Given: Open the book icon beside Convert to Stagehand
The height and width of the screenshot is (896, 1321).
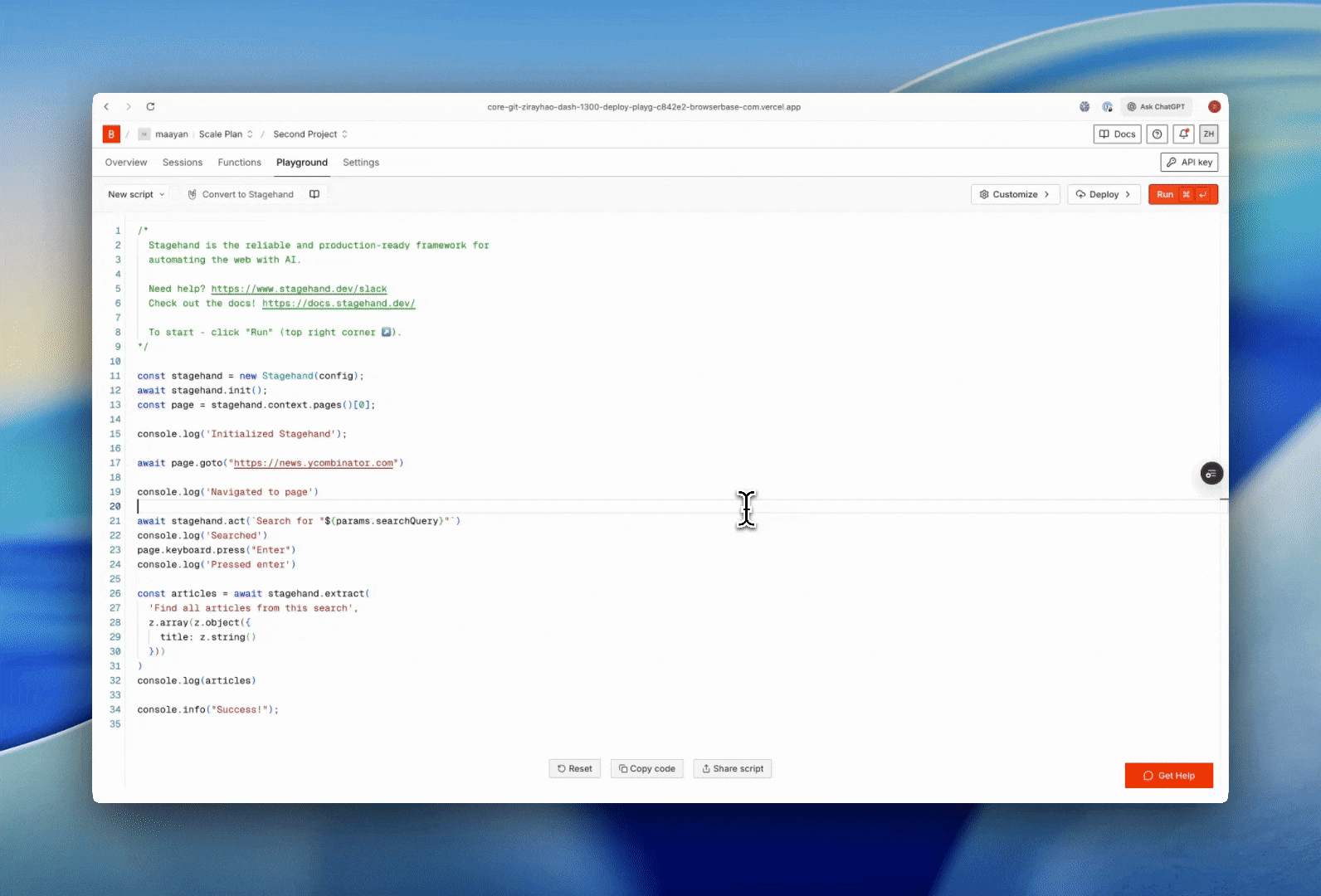Looking at the screenshot, I should pos(314,194).
